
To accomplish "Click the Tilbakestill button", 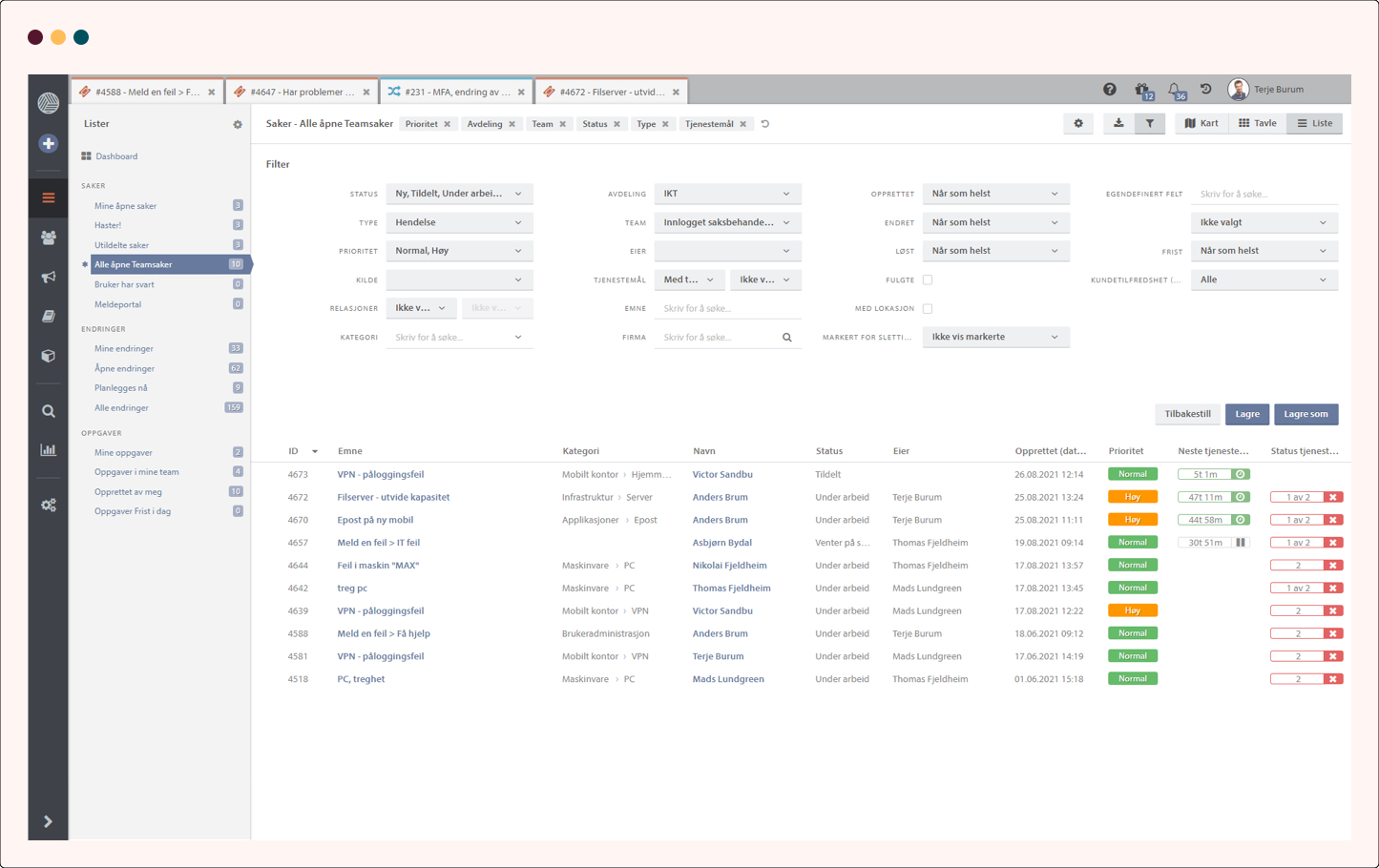I will [x=1187, y=414].
